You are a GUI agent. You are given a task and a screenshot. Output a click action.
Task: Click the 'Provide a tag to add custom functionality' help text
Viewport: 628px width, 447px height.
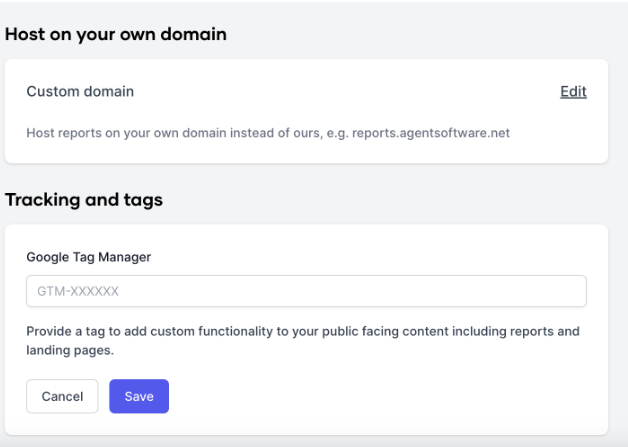303,340
